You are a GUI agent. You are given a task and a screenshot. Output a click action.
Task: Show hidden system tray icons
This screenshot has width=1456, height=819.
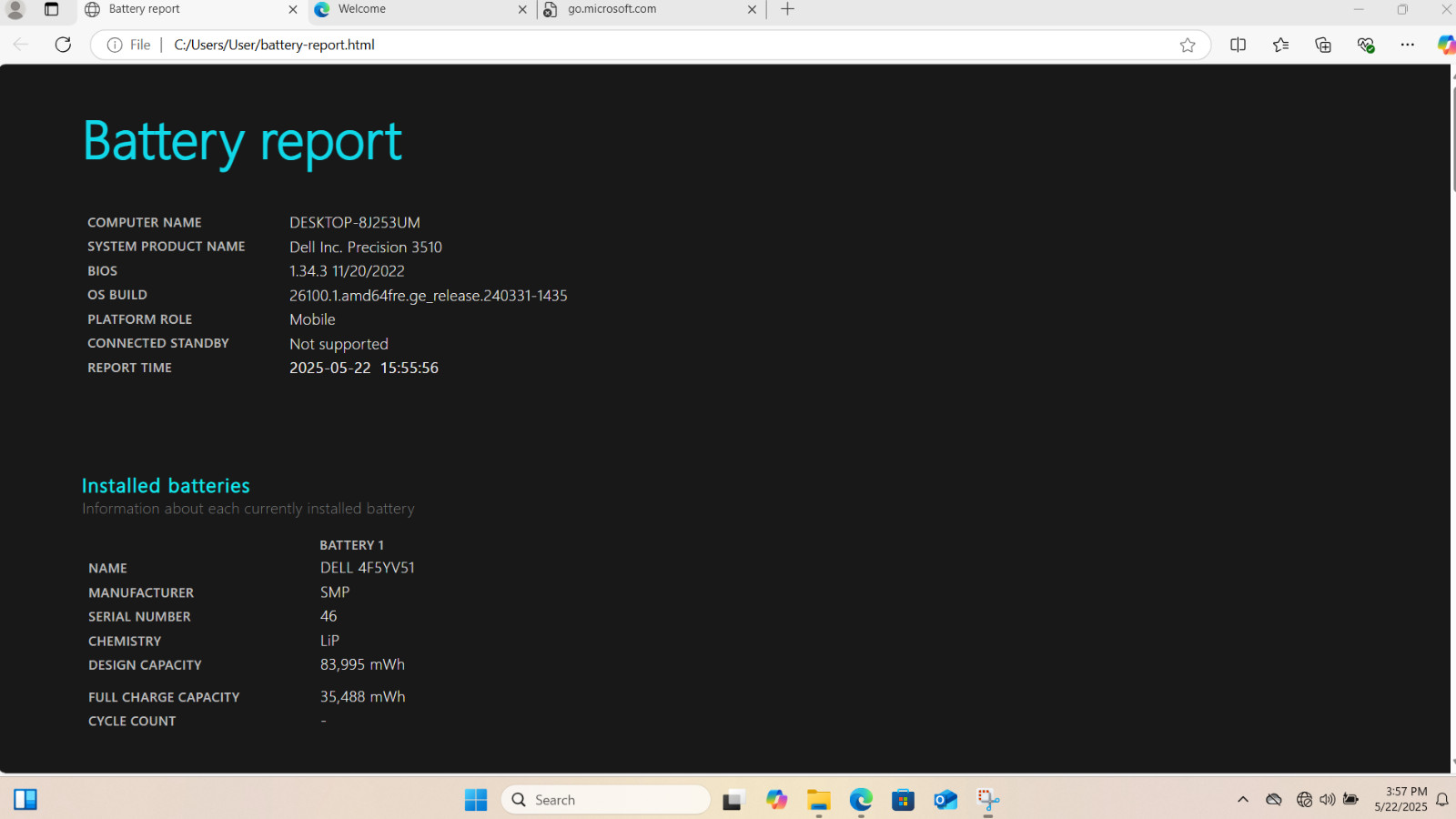click(1243, 799)
